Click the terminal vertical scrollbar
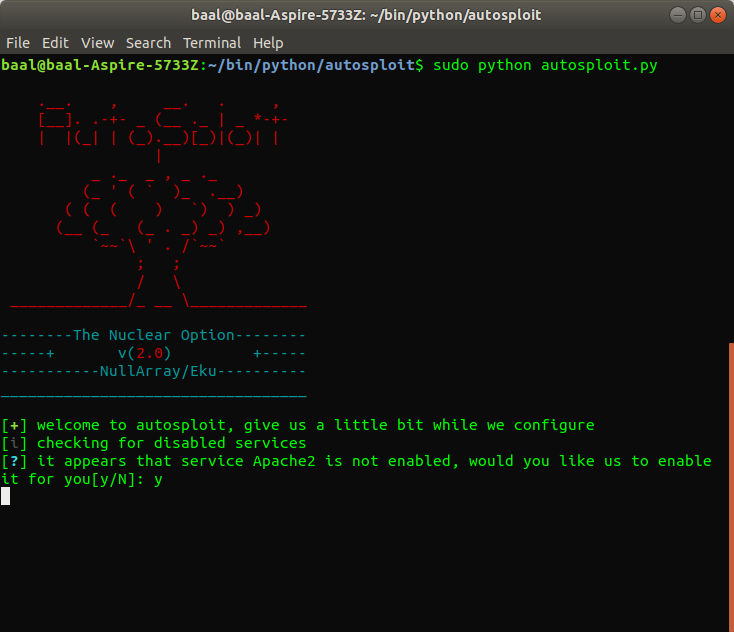This screenshot has height=632, width=734. pyautogui.click(x=731, y=487)
